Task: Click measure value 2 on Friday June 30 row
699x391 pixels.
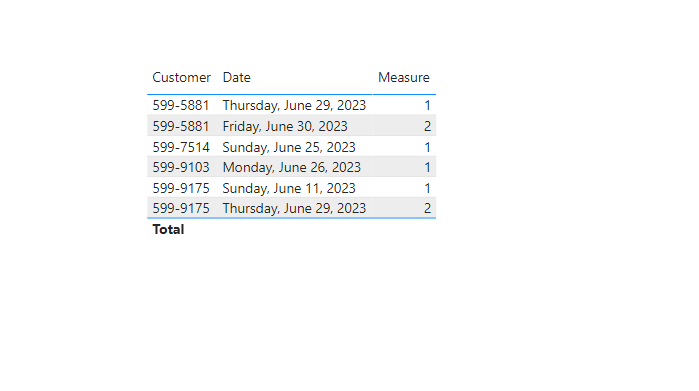Action: point(427,126)
